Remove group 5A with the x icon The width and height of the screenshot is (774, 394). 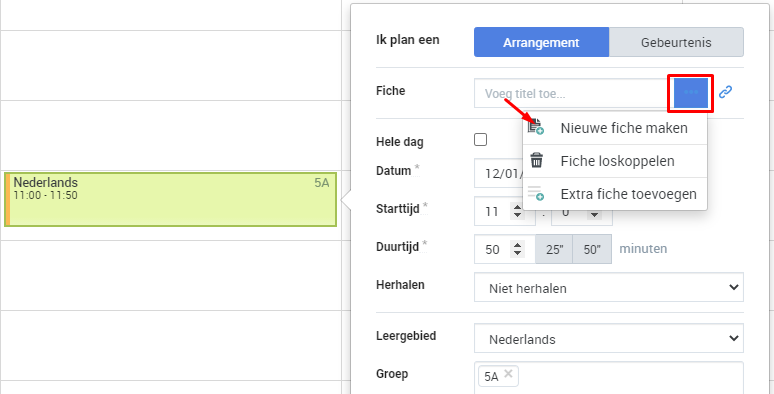click(x=508, y=373)
